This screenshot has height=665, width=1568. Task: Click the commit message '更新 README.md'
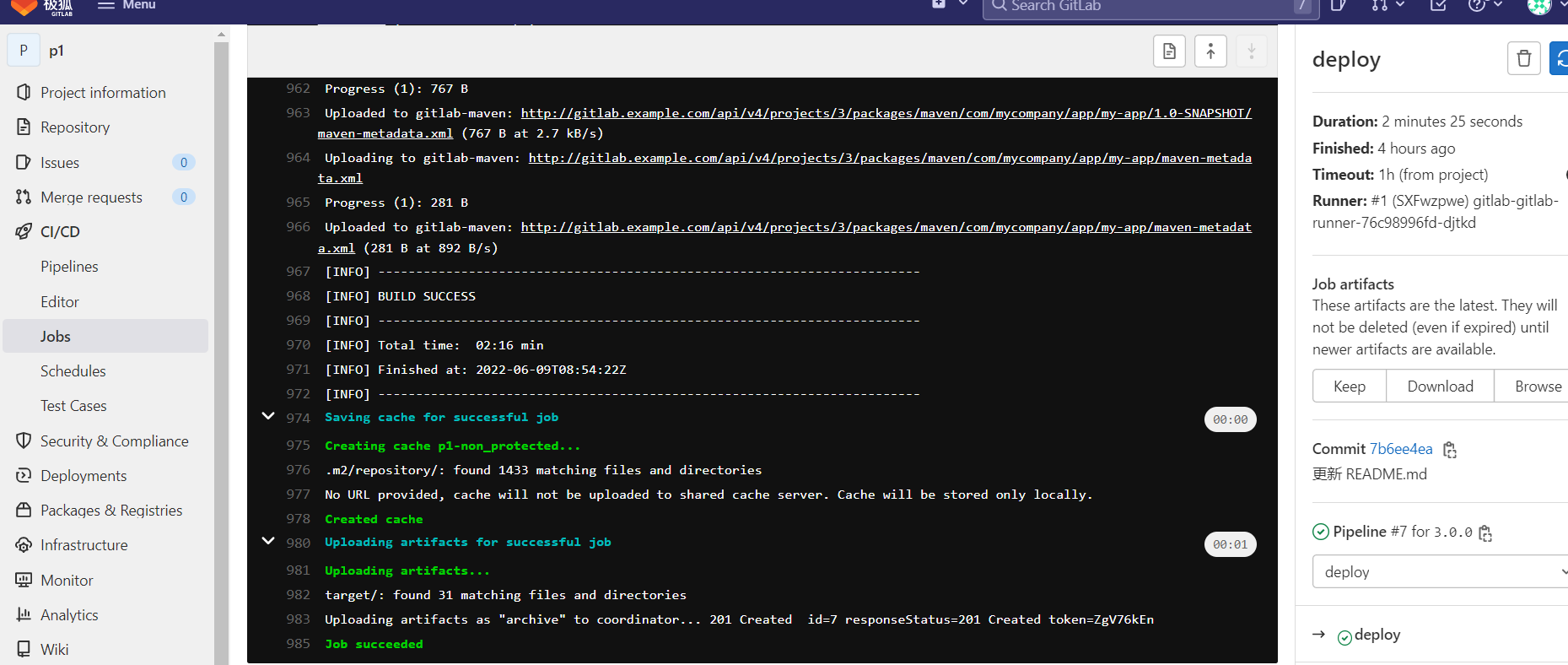click(1370, 474)
